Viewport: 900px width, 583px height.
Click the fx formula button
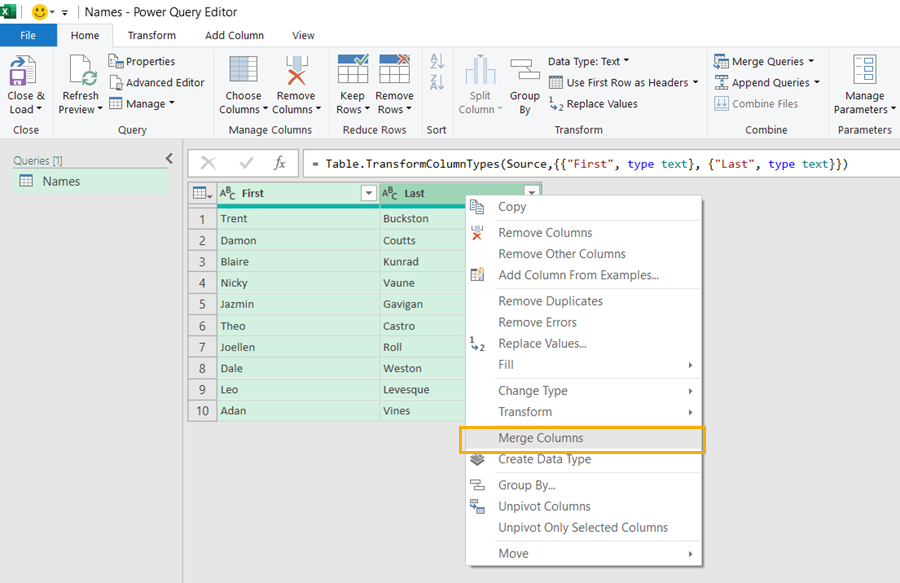click(x=280, y=164)
